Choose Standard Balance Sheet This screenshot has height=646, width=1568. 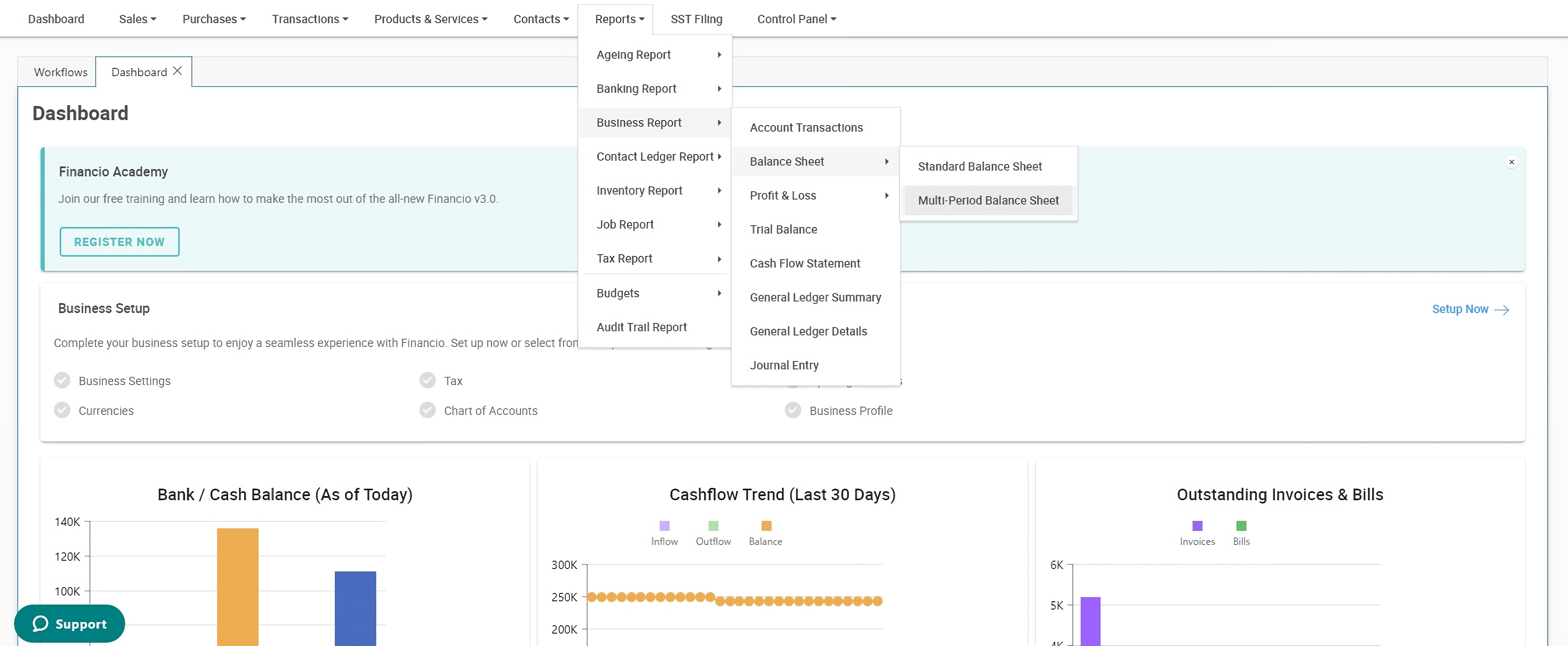[x=988, y=166]
